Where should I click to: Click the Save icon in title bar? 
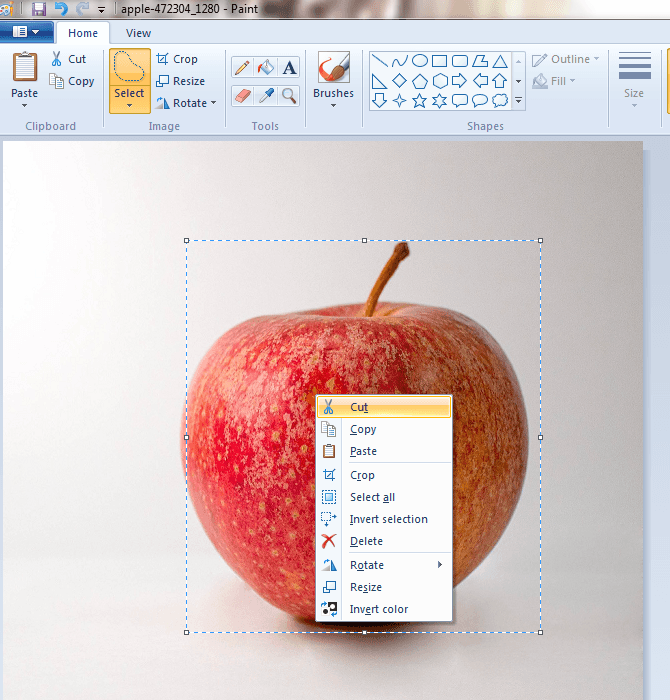(x=39, y=9)
